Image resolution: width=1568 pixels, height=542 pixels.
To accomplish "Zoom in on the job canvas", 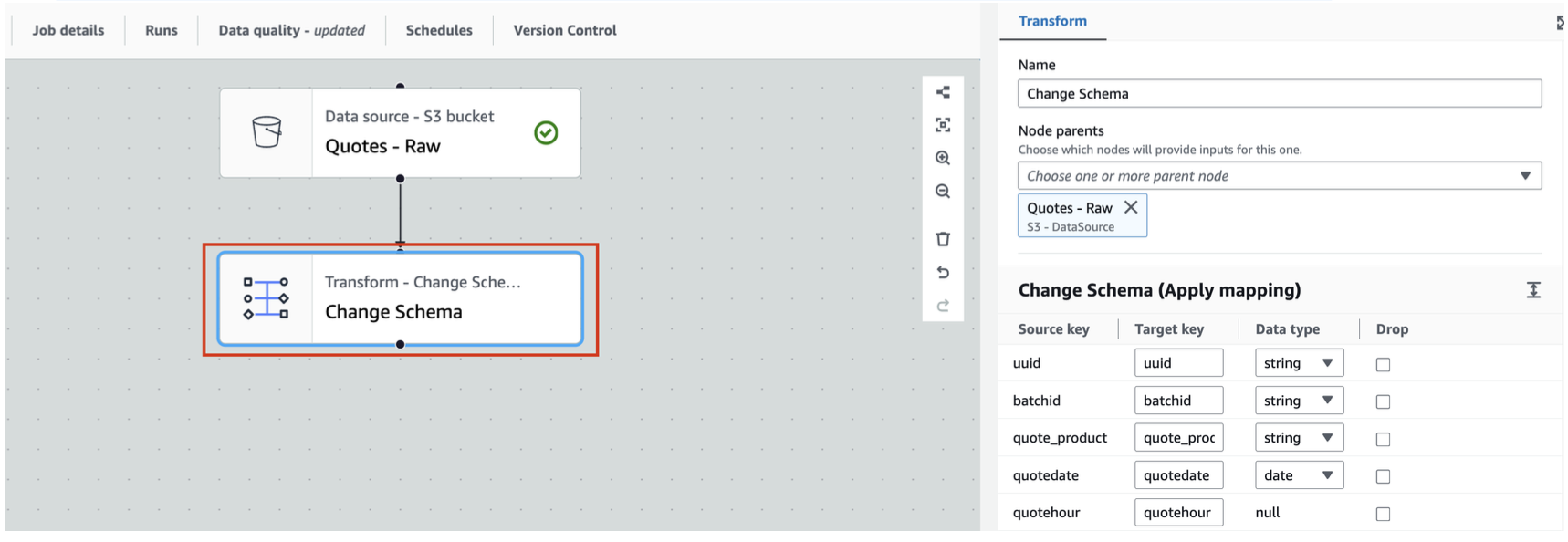I will [943, 158].
